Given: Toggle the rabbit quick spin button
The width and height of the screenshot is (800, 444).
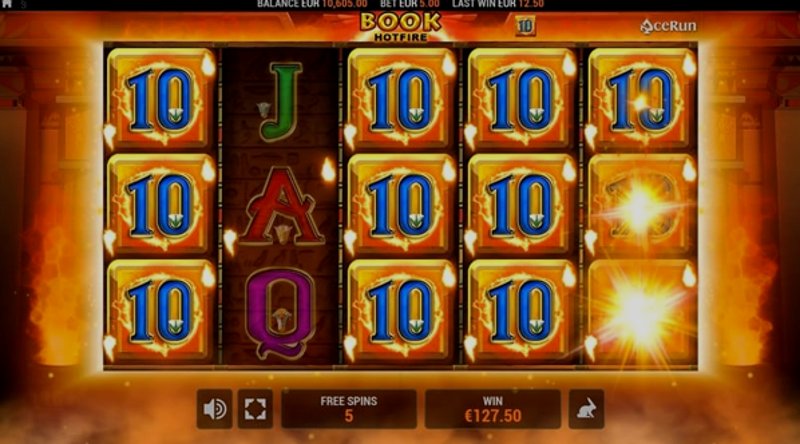Looking at the screenshot, I should click(x=586, y=409).
